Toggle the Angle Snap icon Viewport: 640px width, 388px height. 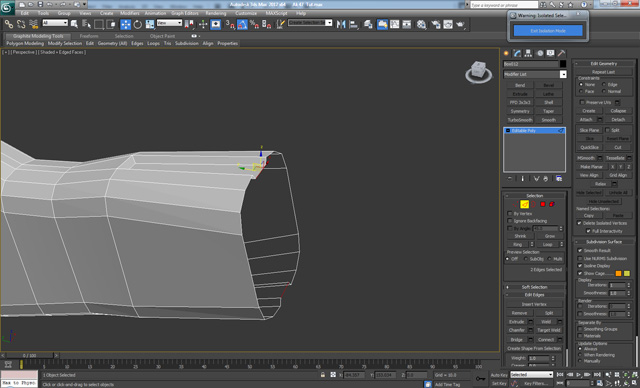pyautogui.click(x=242, y=24)
